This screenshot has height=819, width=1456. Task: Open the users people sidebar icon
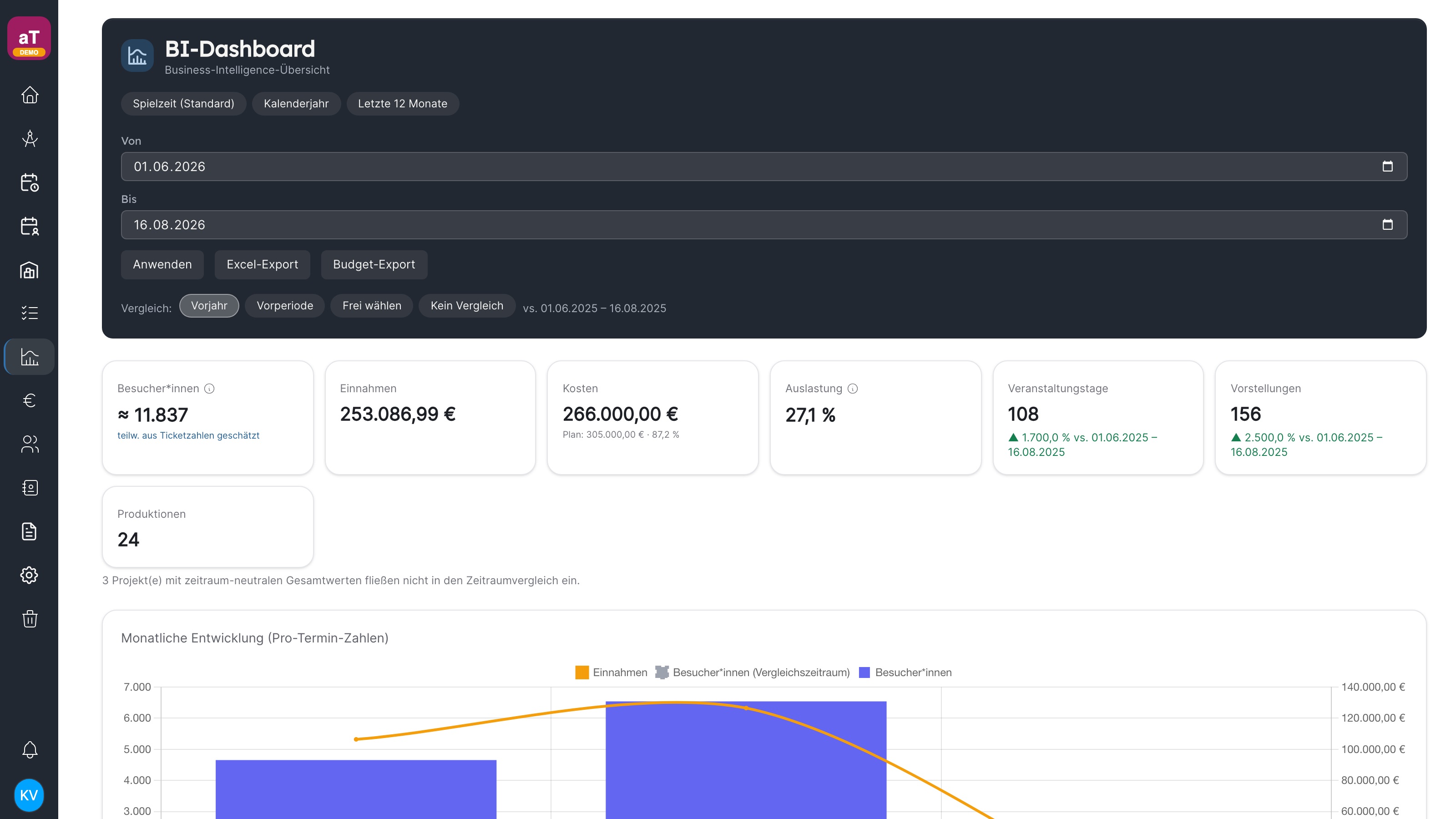pyautogui.click(x=30, y=444)
